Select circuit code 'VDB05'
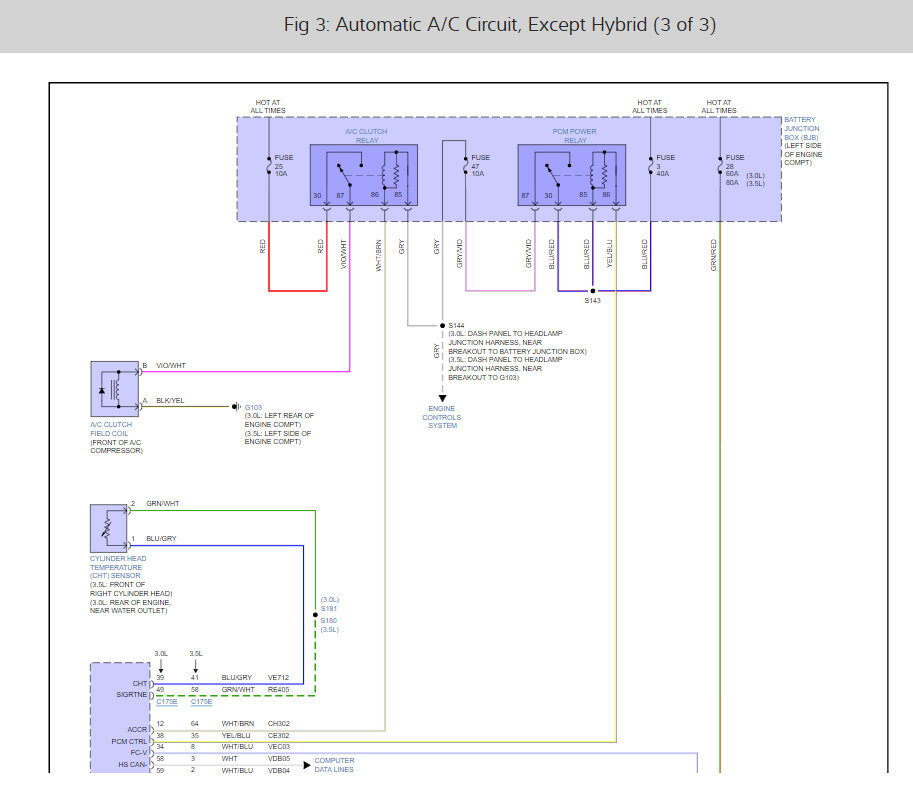The height and width of the screenshot is (810, 913). (278, 759)
